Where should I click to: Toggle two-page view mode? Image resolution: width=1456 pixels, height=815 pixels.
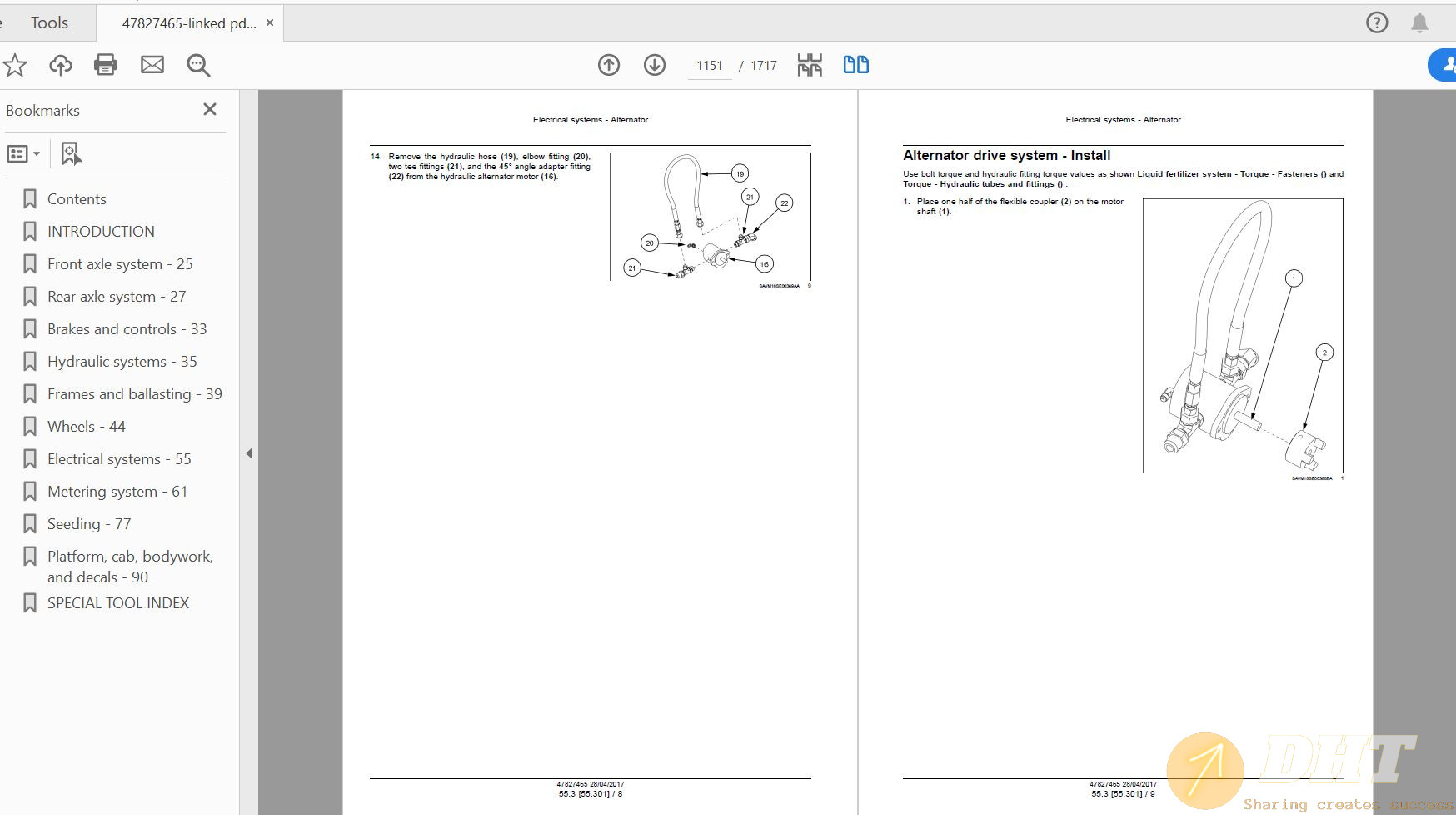coord(855,65)
